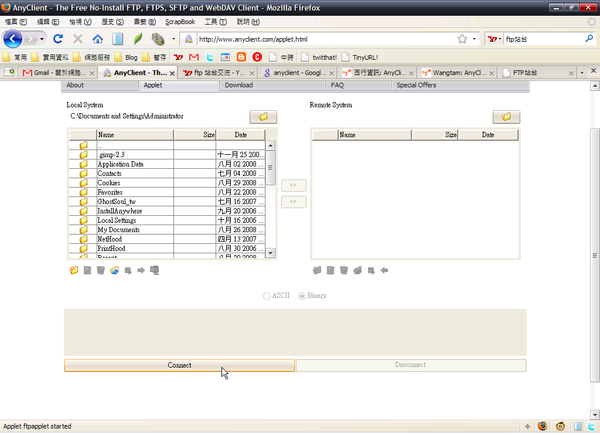The height and width of the screenshot is (435, 600).
Task: Switch to anyclient Google search tab
Action: click(x=297, y=73)
